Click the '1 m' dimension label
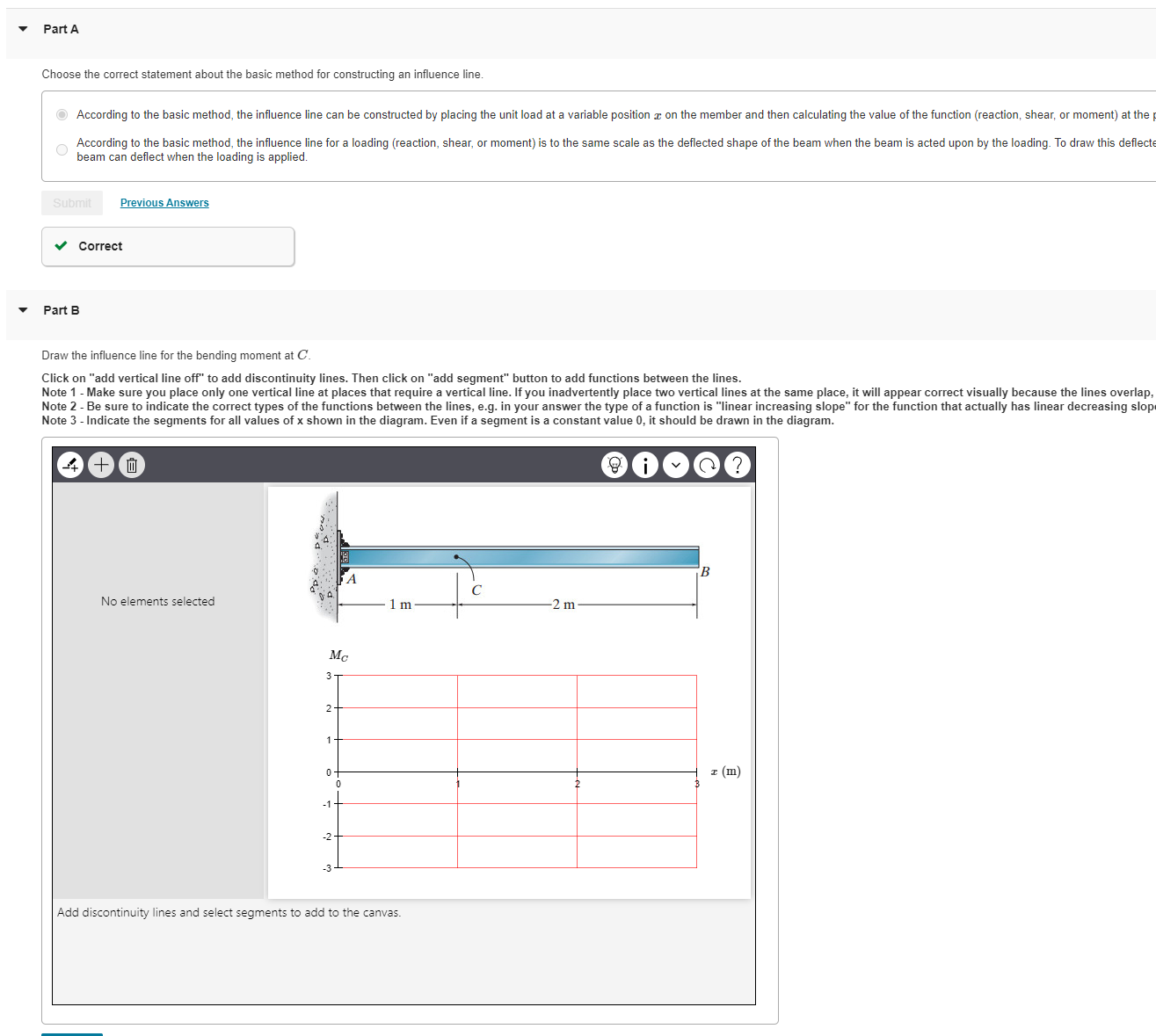This screenshot has height=1036, width=1156. (x=400, y=605)
